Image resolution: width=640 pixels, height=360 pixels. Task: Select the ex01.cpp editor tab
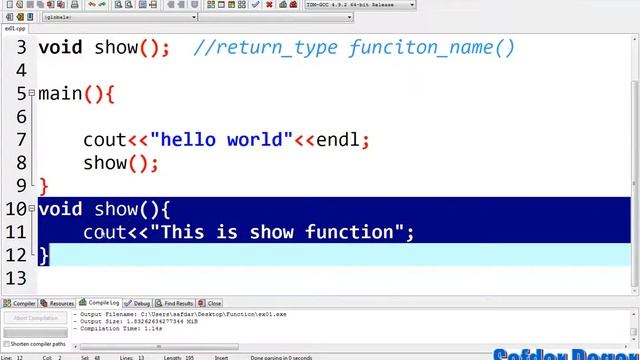(x=15, y=29)
